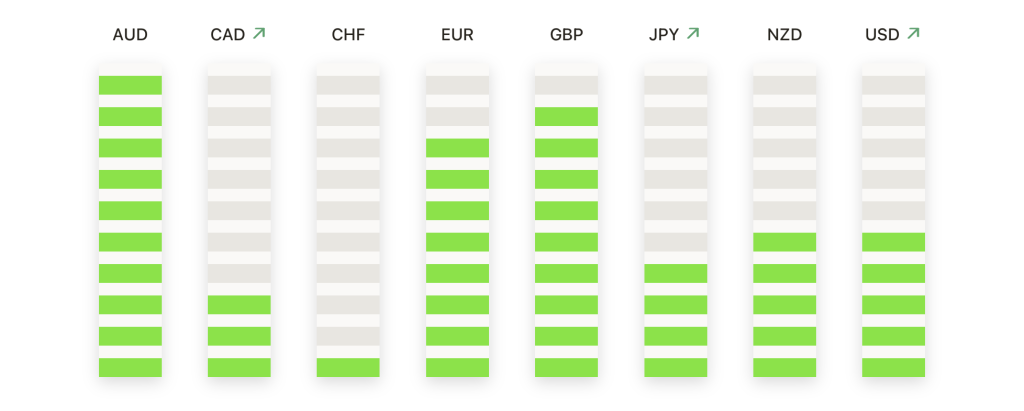This screenshot has width=1024, height=411.
Task: Click the top green segment of GBP meter
Action: [566, 116]
